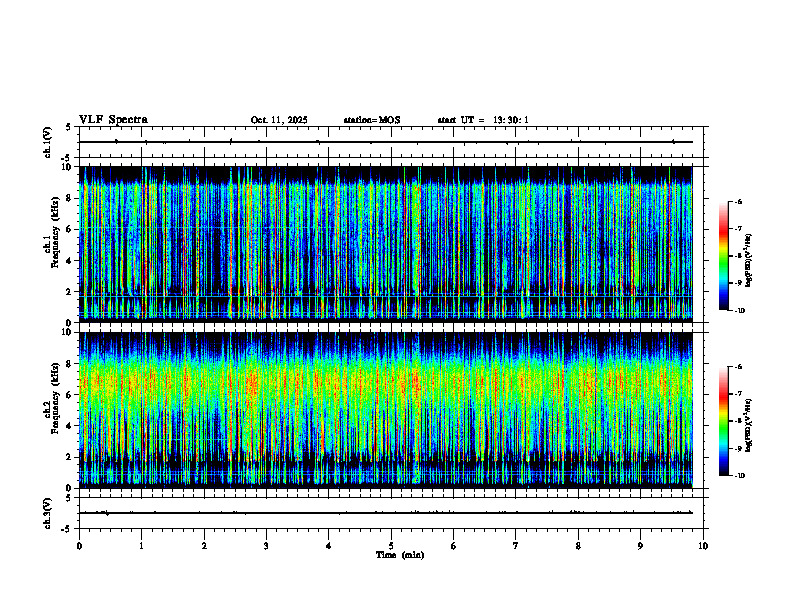The height and width of the screenshot is (612, 792).
Task: Click time axis tick label "1"
Action: pyautogui.click(x=141, y=546)
